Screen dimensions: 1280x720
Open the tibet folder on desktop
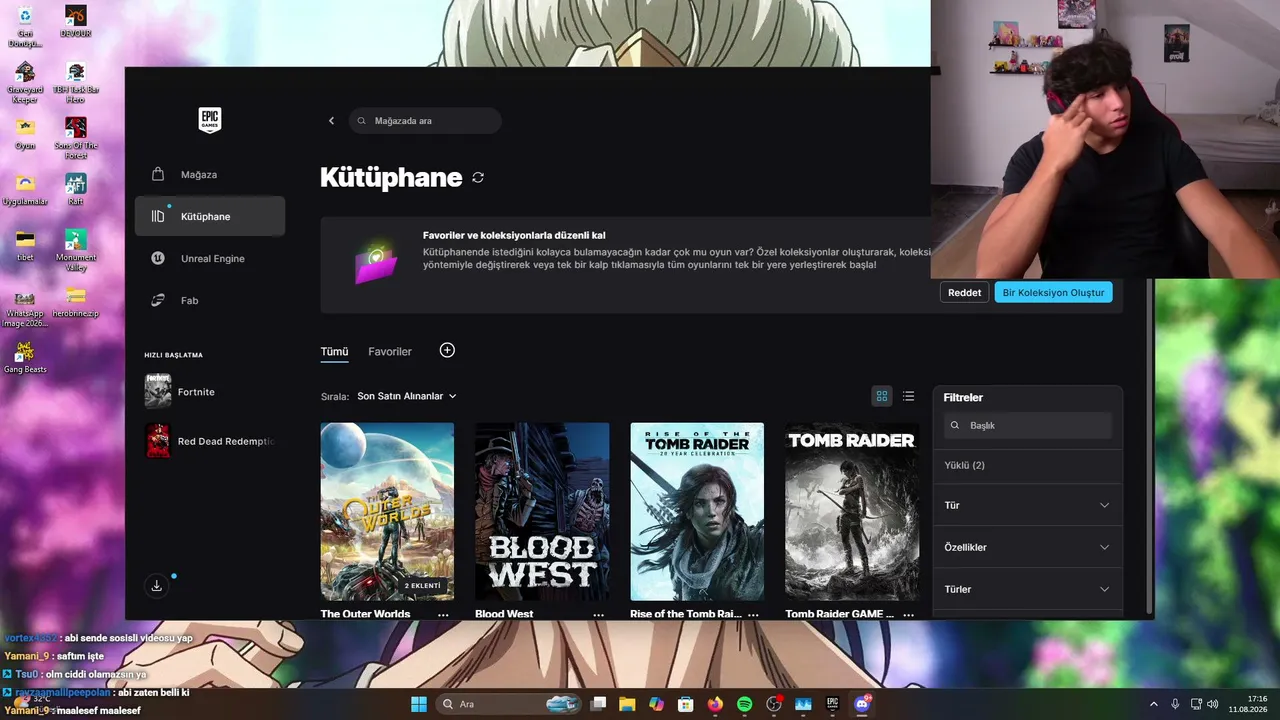point(25,245)
